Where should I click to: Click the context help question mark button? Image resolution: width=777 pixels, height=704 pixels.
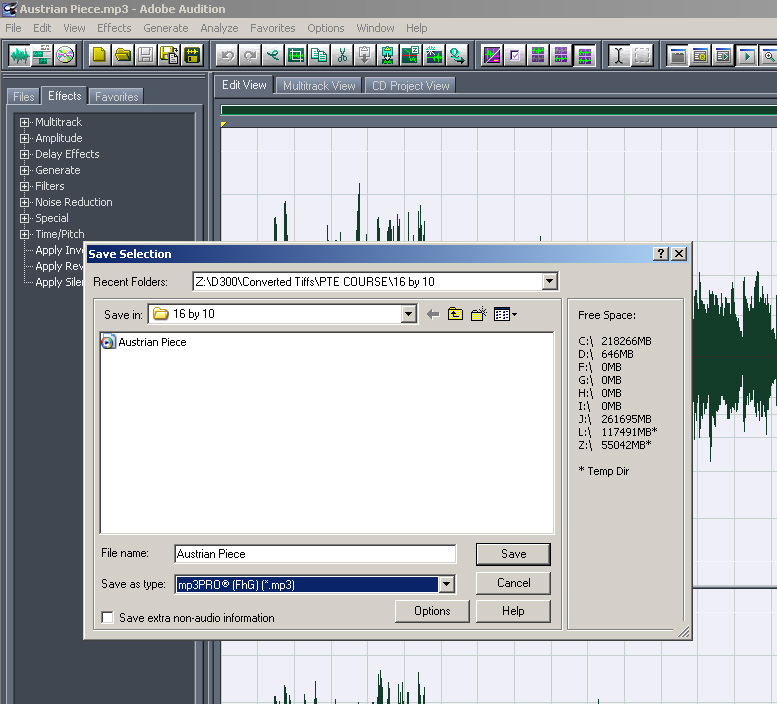[661, 254]
